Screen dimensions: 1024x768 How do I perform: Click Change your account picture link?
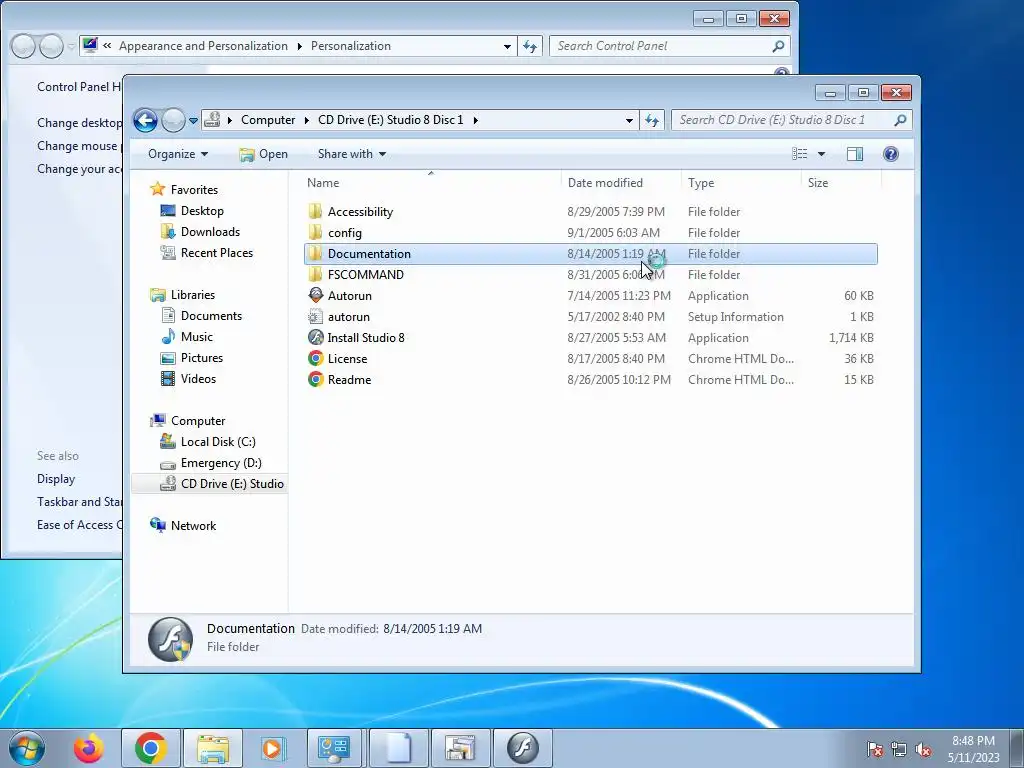79,168
